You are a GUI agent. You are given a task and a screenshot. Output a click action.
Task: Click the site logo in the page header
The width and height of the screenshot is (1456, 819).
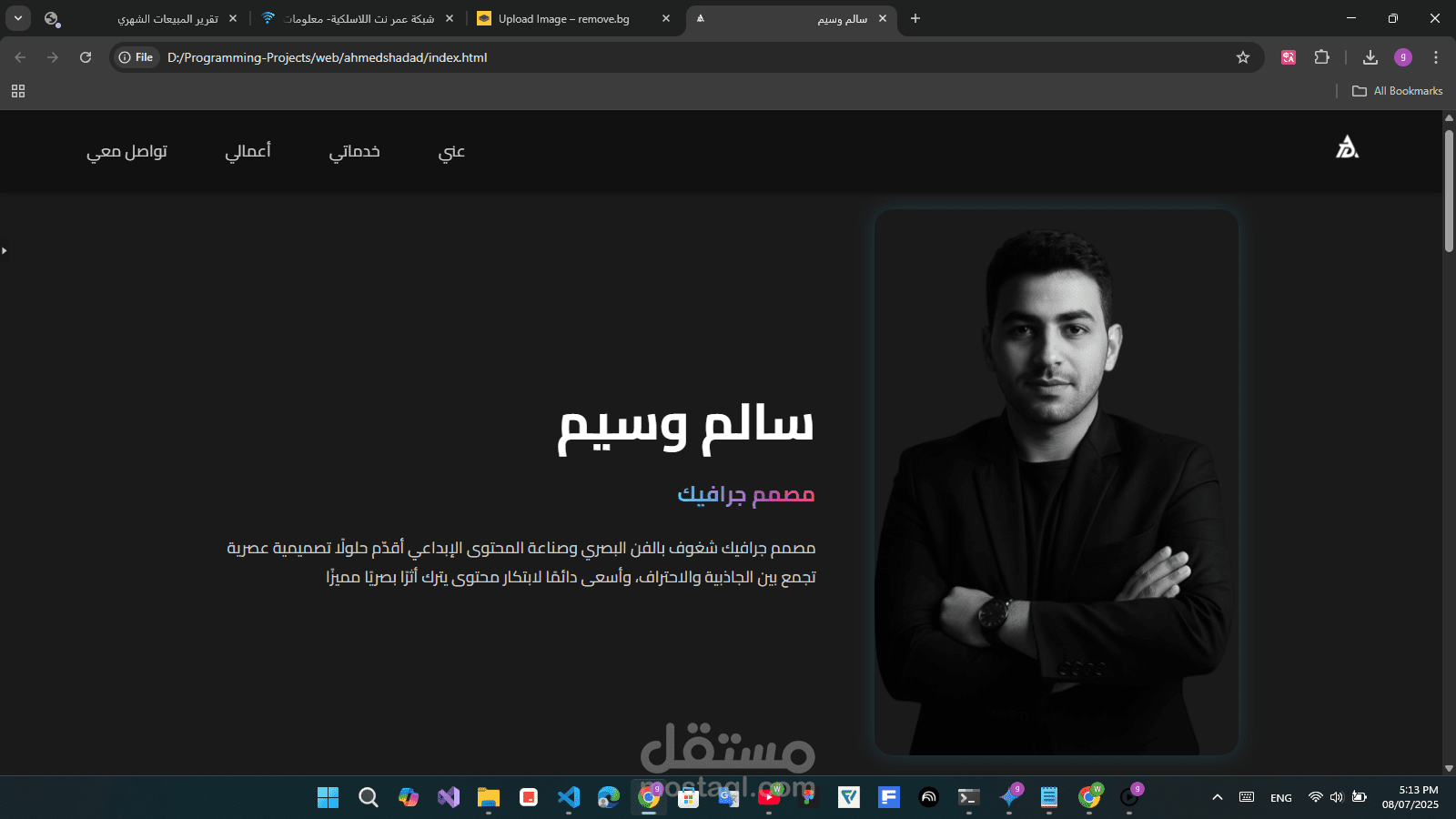click(1347, 147)
